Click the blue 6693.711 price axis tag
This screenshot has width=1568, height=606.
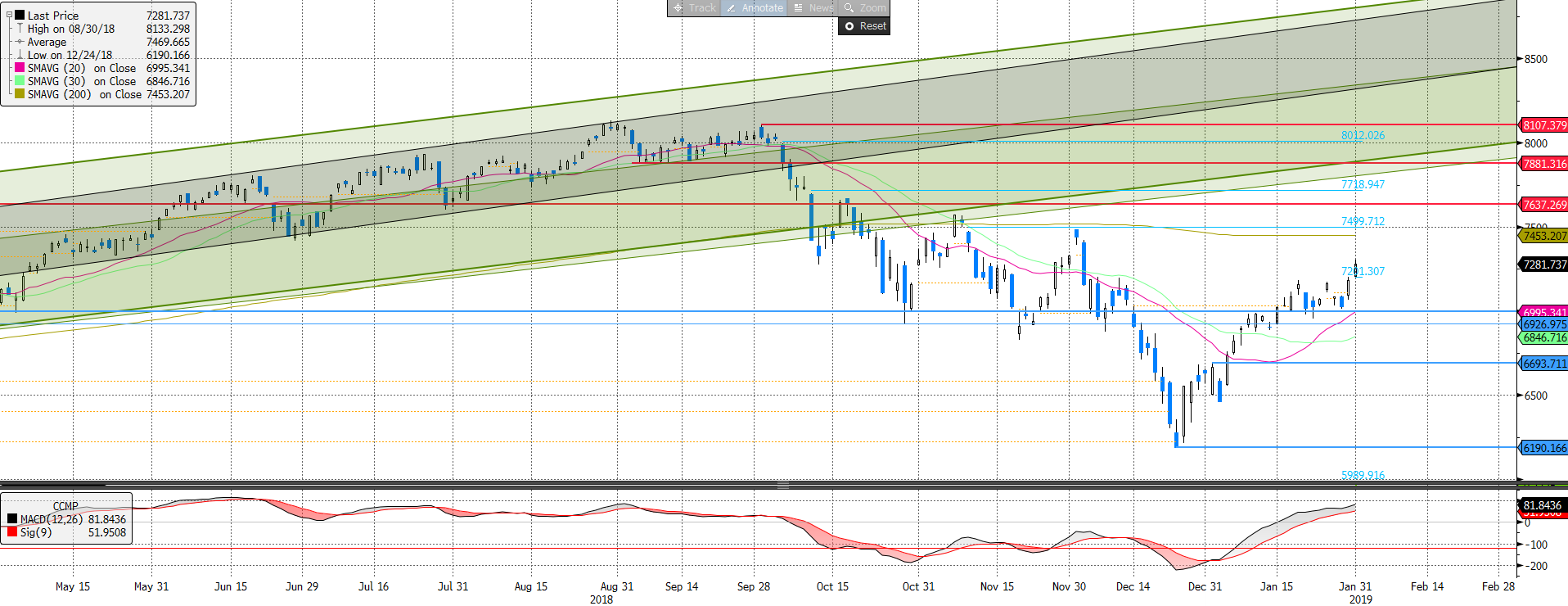tap(1544, 364)
